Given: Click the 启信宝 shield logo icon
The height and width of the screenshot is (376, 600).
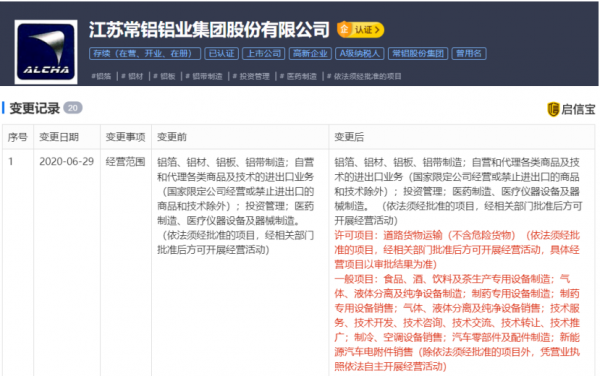Looking at the screenshot, I should tap(553, 109).
